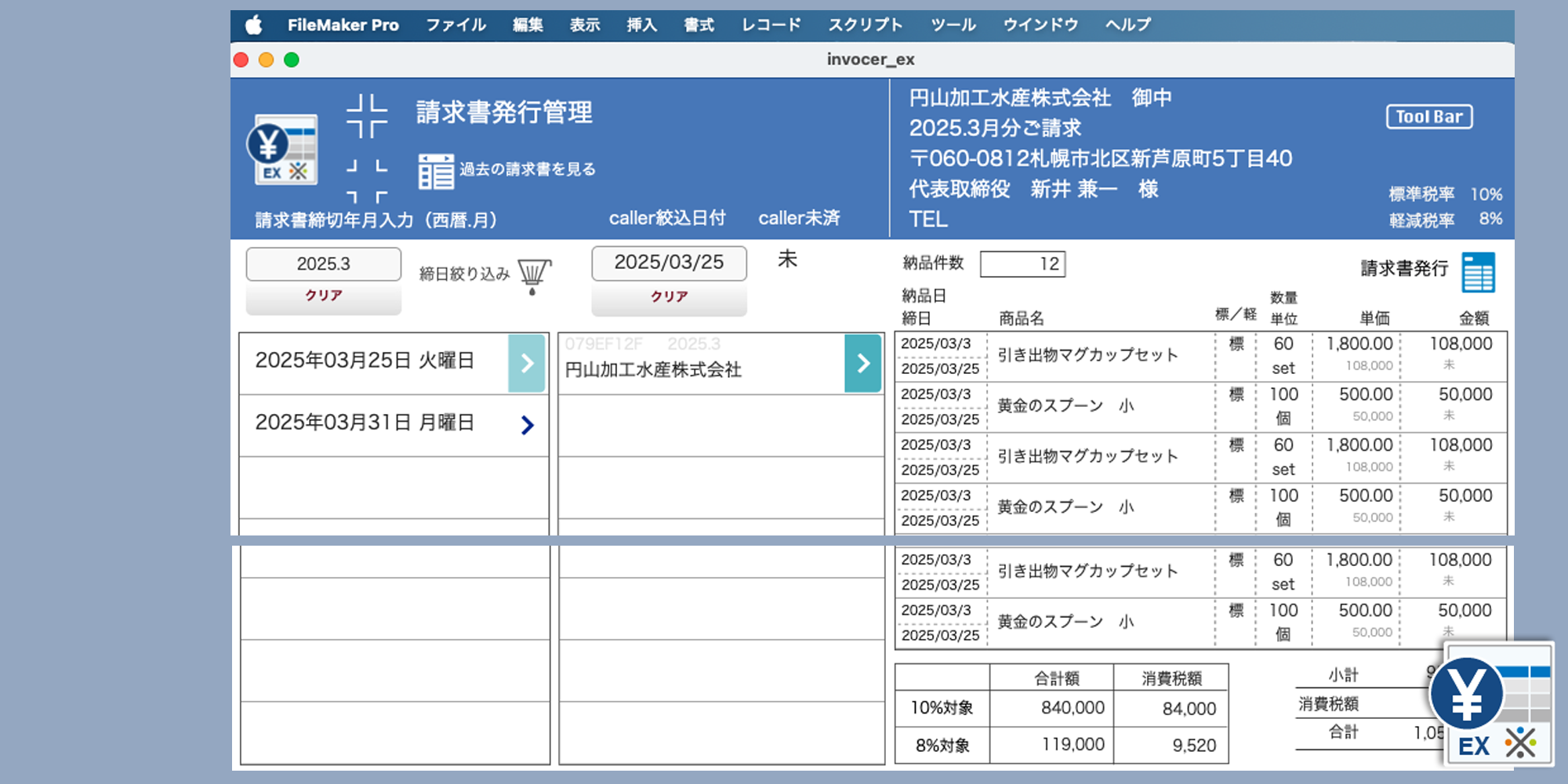Click the yen invoice EX app icon in header
Viewport: 1568px width, 784px height.
[x=283, y=151]
